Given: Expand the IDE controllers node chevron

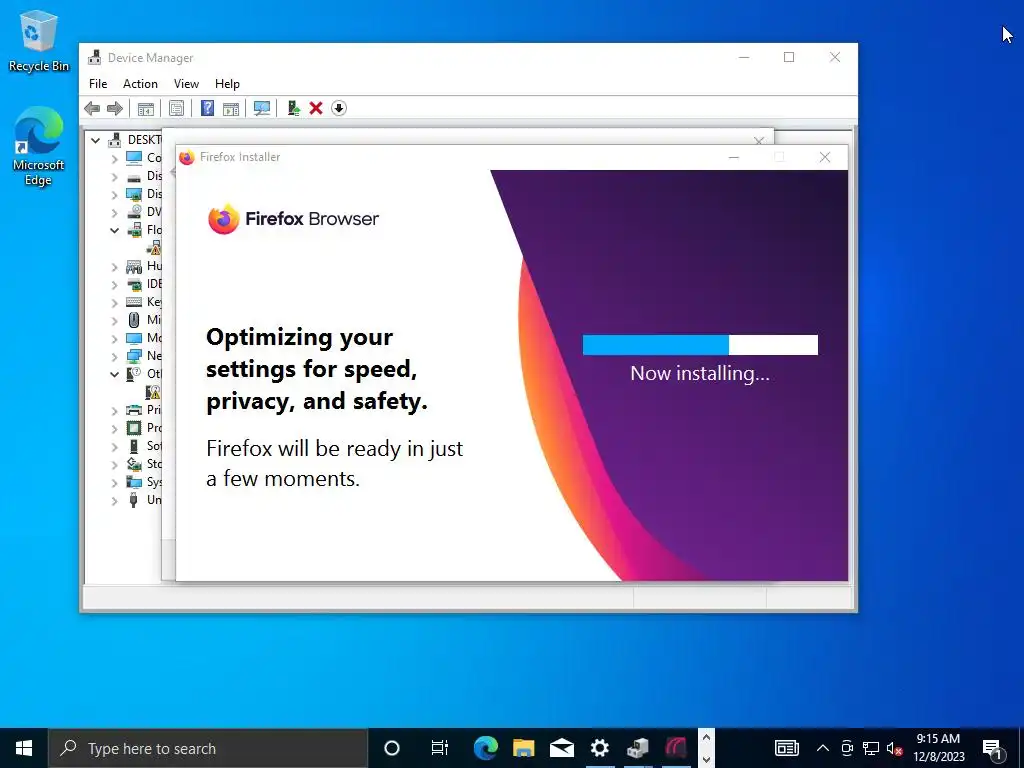Looking at the screenshot, I should [x=115, y=284].
